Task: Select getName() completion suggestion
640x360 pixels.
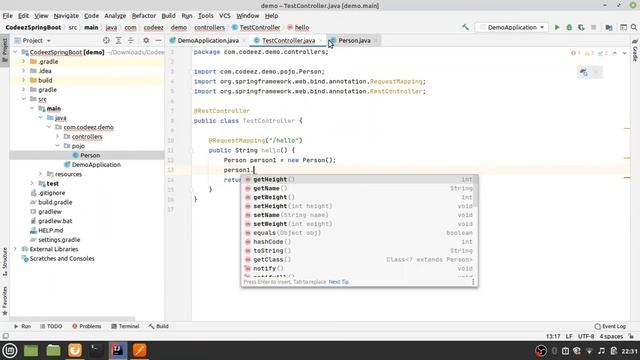Action: (359, 188)
